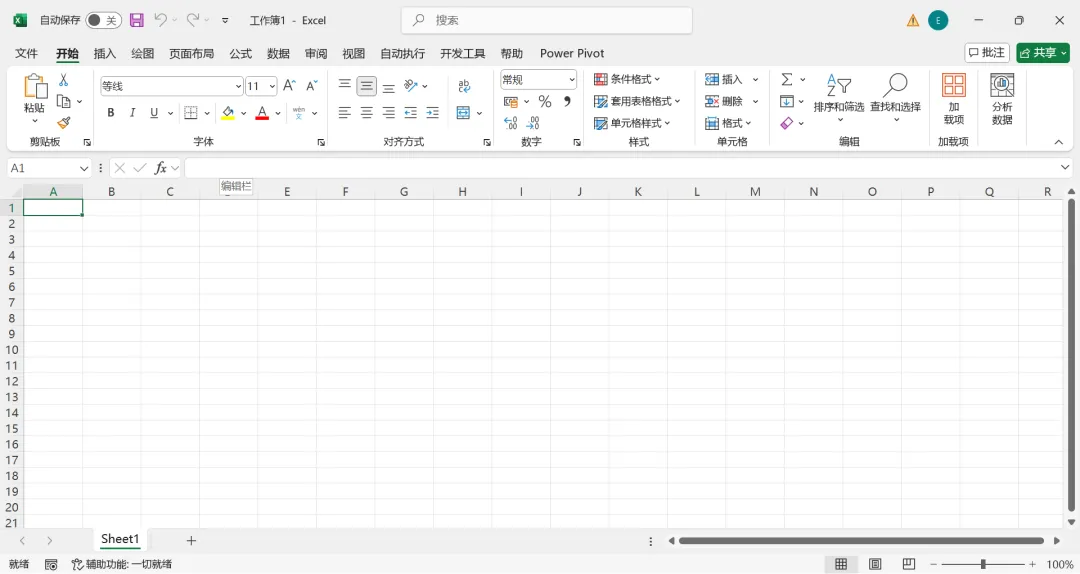1080x574 pixels.
Task: Toggle center horizontal alignment
Action: click(366, 113)
